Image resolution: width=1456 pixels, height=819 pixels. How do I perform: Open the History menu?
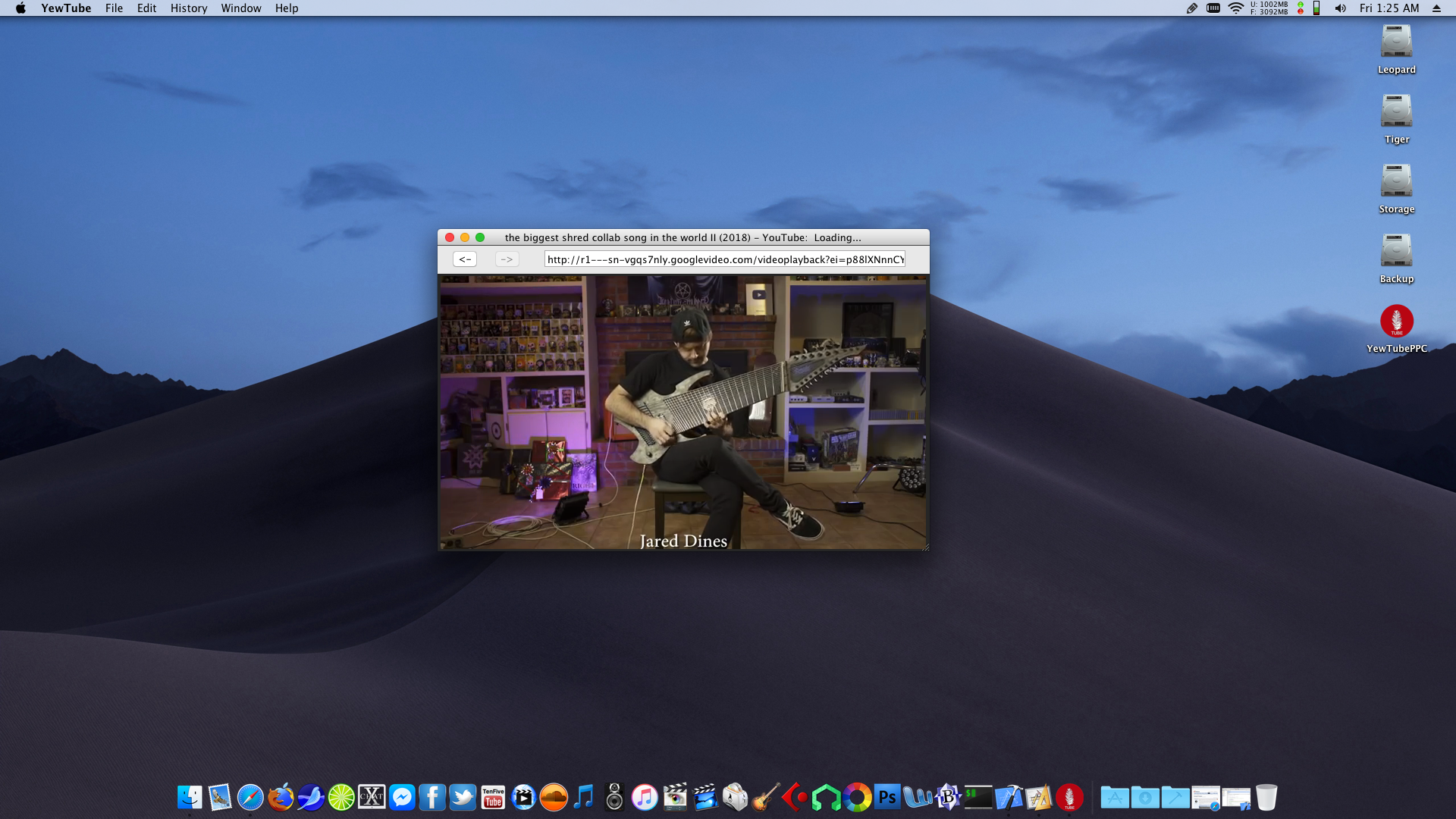click(188, 8)
